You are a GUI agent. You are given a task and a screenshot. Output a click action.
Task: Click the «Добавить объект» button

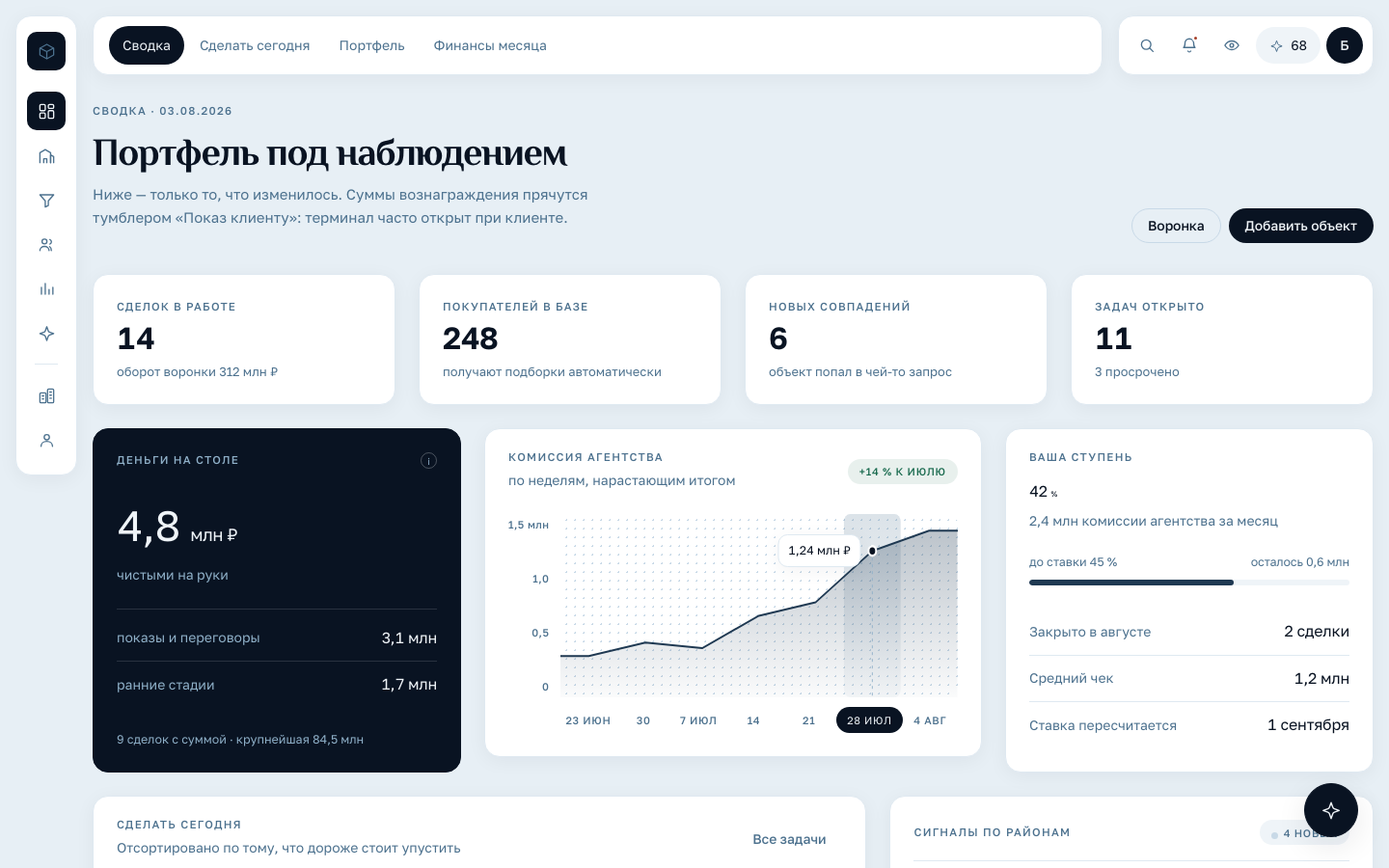click(x=1300, y=226)
